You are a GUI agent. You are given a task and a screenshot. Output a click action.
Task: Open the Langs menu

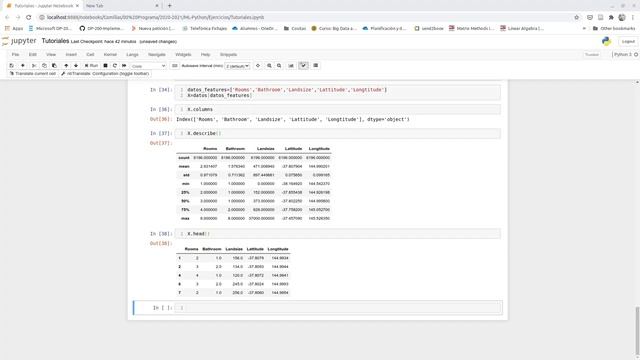point(132,55)
